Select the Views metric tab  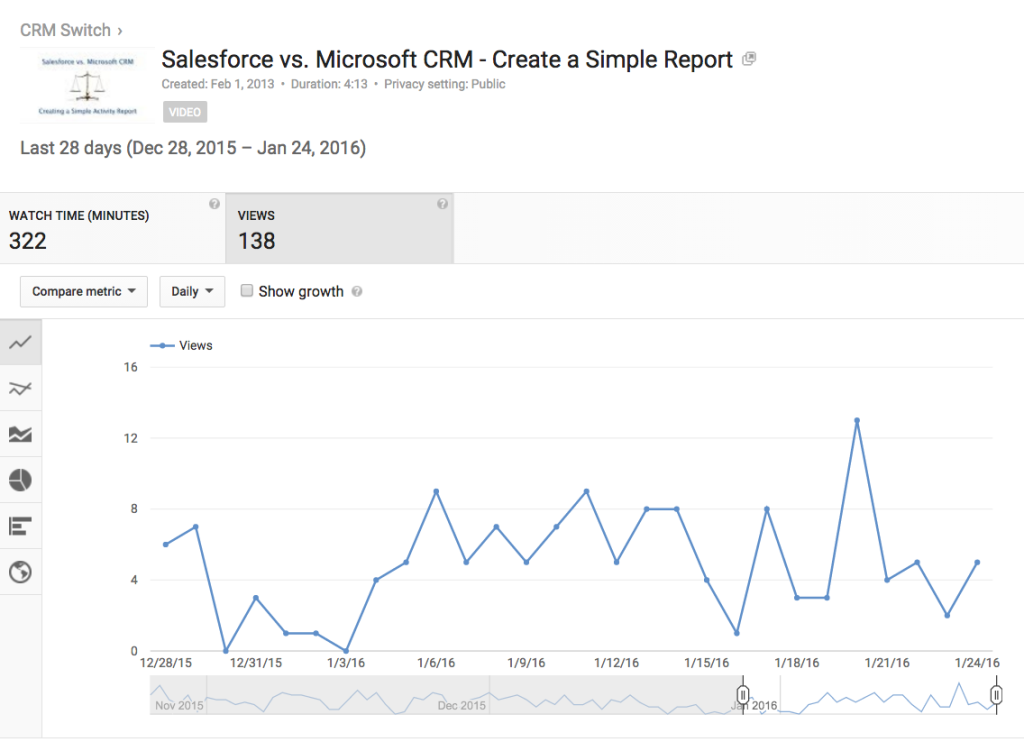pos(340,229)
